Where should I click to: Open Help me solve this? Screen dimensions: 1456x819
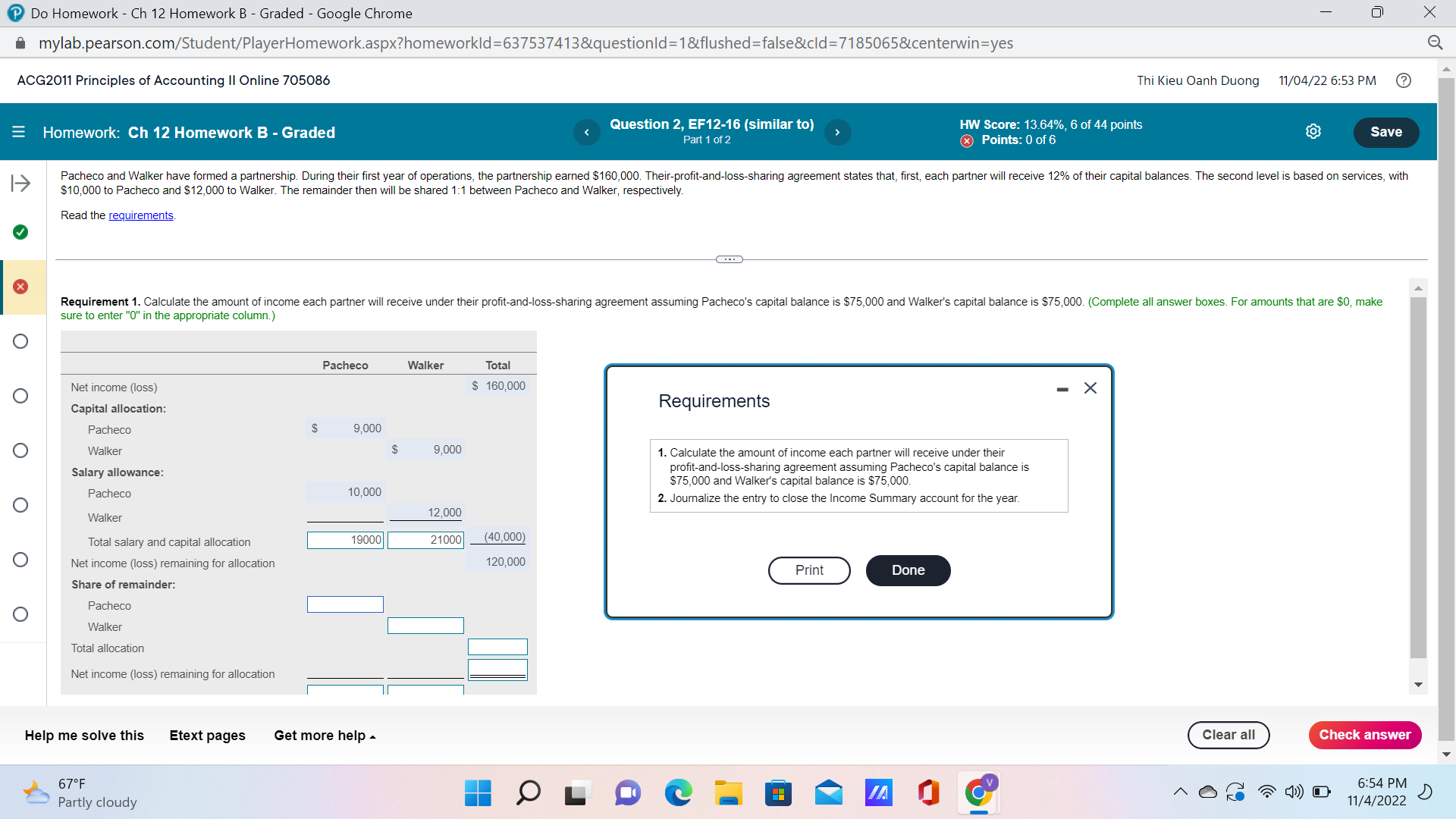click(x=84, y=736)
